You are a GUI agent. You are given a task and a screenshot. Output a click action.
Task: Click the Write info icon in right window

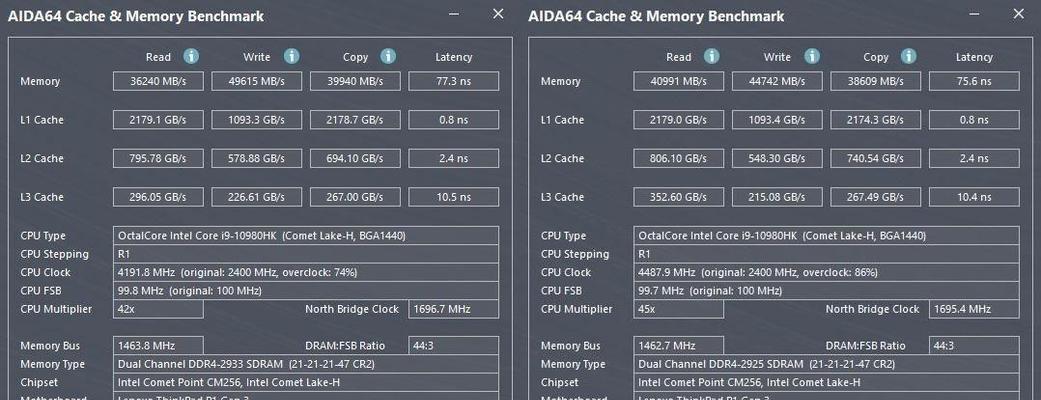click(x=812, y=56)
